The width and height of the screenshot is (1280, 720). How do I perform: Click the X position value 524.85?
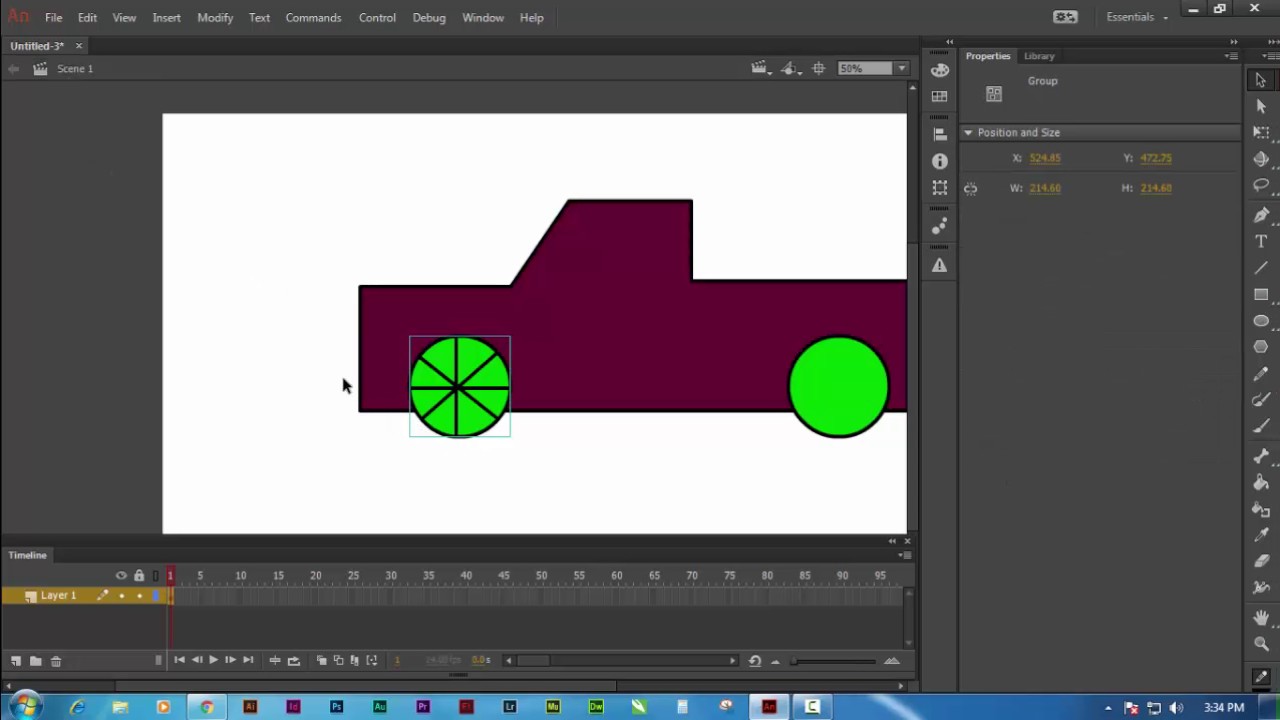click(x=1045, y=158)
